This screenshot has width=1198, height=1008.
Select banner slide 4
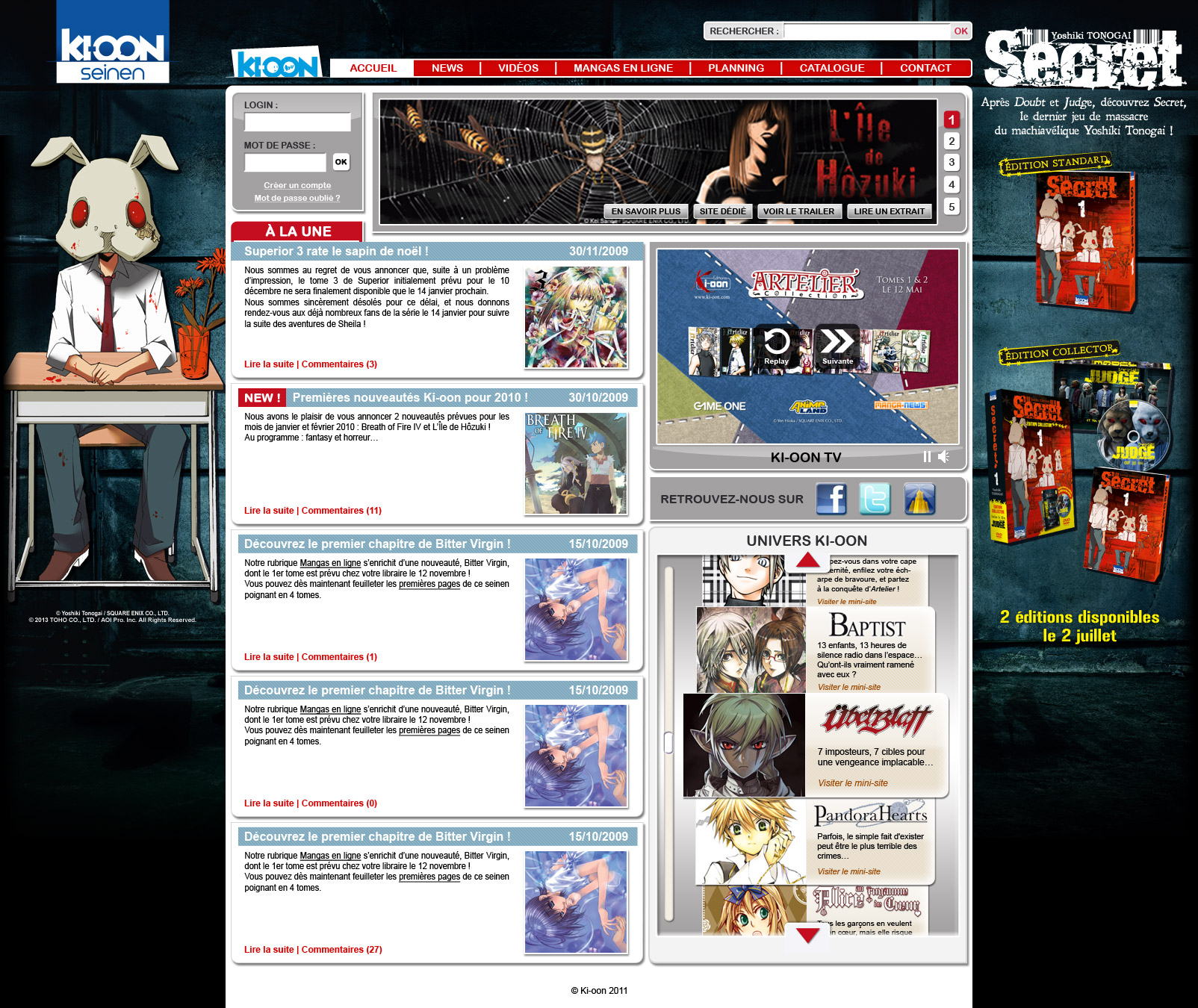[x=952, y=184]
